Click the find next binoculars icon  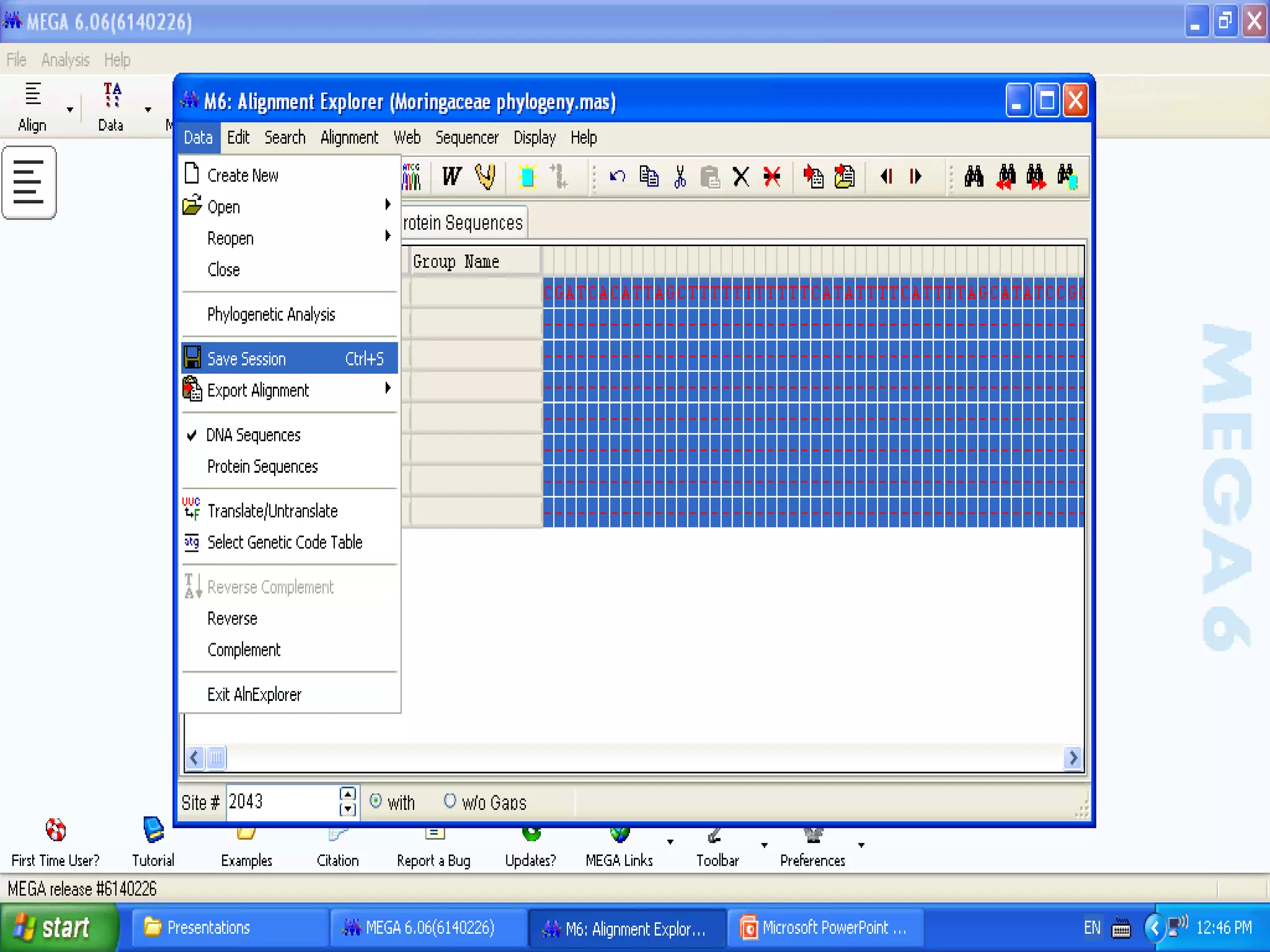[1036, 177]
